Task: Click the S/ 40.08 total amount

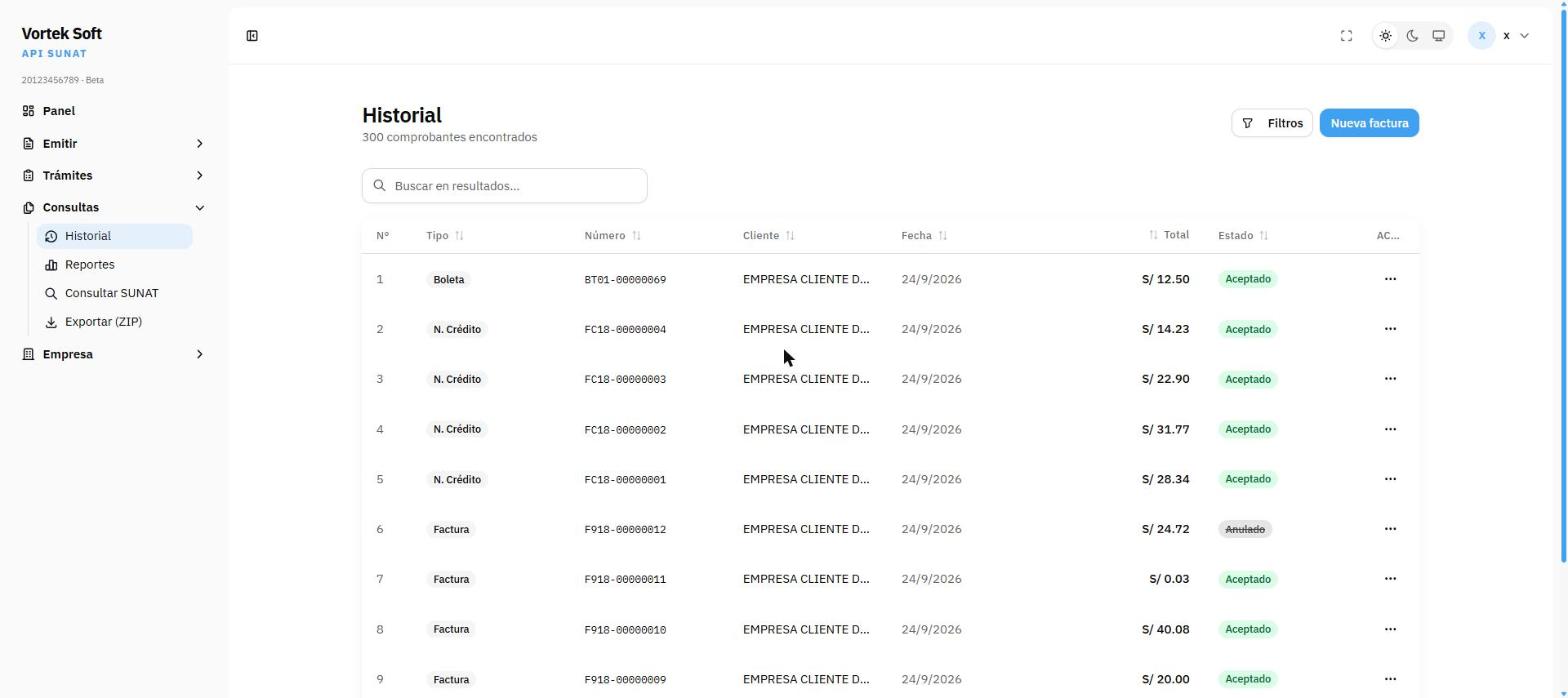Action: point(1165,629)
